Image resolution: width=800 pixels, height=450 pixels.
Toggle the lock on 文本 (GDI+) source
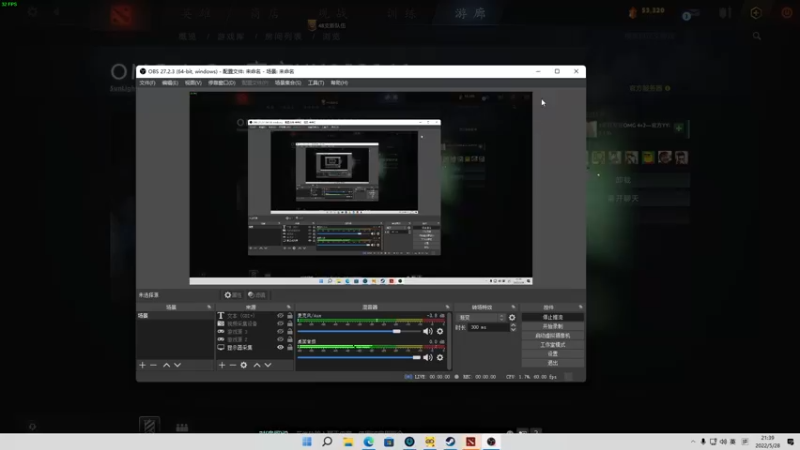pos(290,316)
